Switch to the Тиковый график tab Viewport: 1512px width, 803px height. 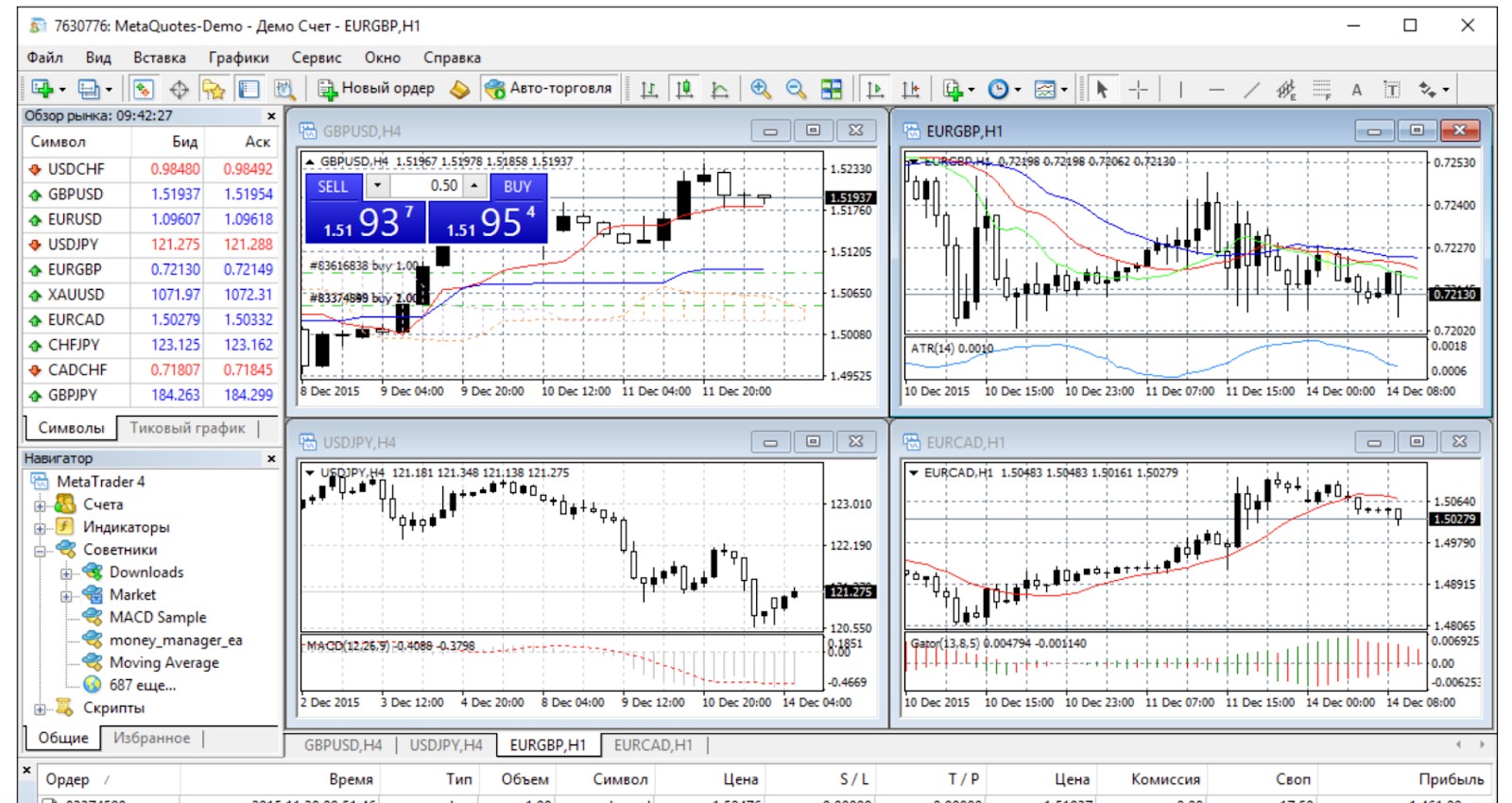pos(187,428)
